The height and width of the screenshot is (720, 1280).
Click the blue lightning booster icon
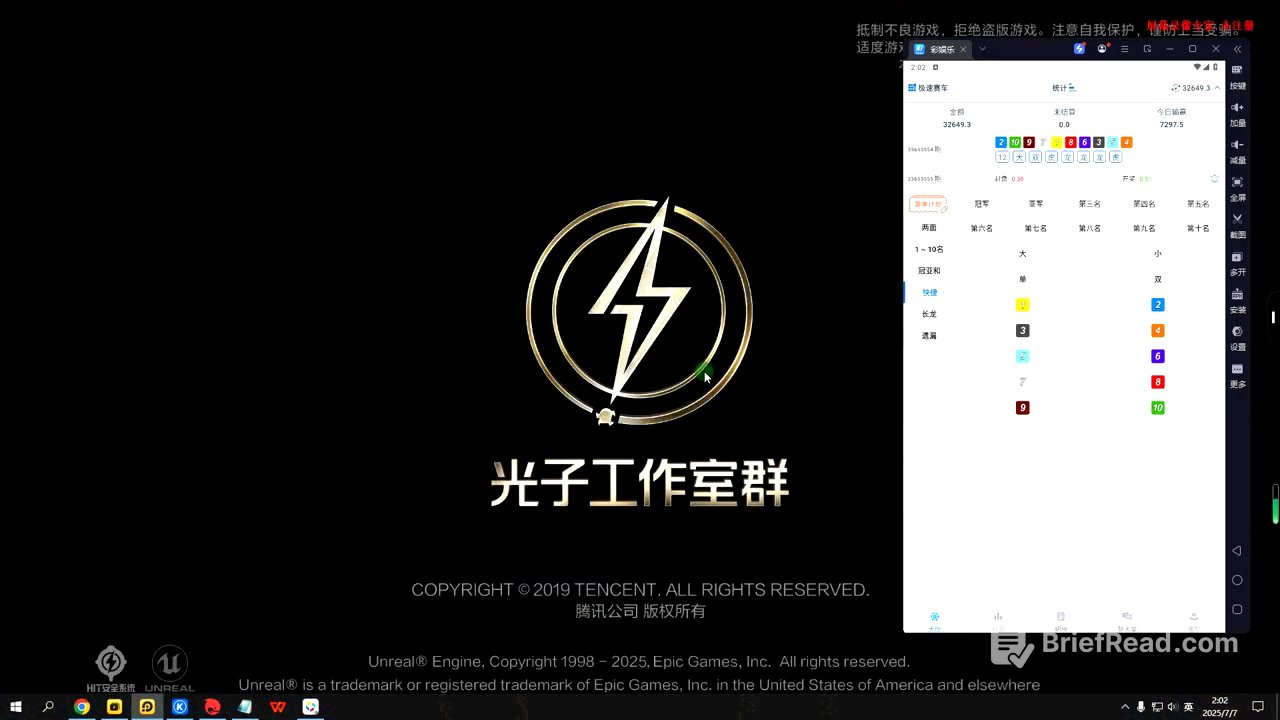click(1080, 49)
